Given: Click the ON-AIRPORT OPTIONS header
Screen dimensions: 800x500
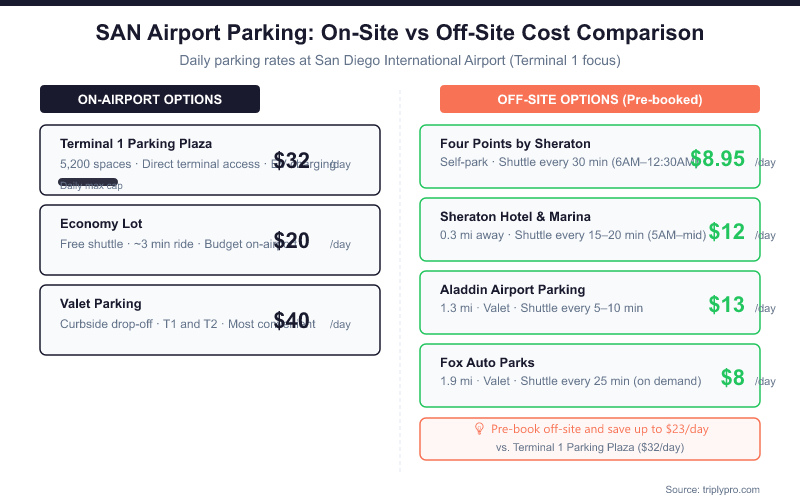Looking at the screenshot, I should 150,99.
